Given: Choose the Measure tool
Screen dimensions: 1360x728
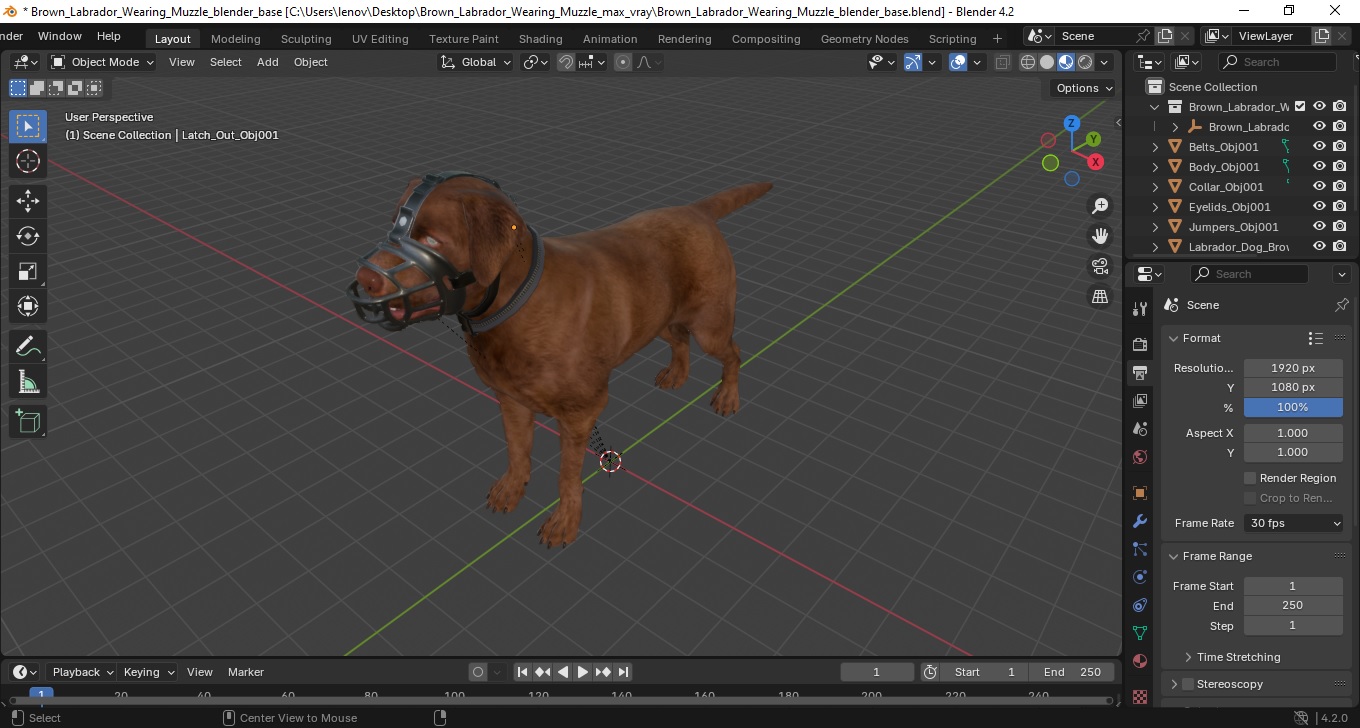Looking at the screenshot, I should click(x=28, y=382).
